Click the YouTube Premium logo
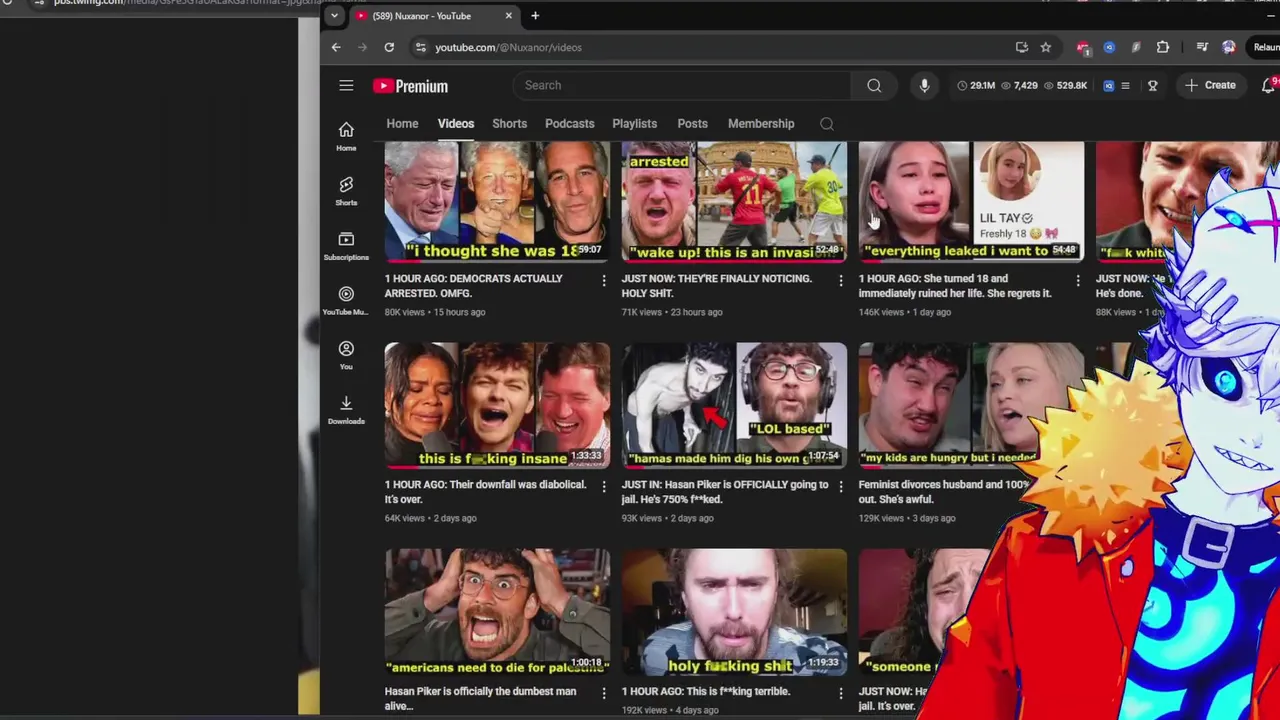This screenshot has width=1280, height=720. pyautogui.click(x=411, y=86)
